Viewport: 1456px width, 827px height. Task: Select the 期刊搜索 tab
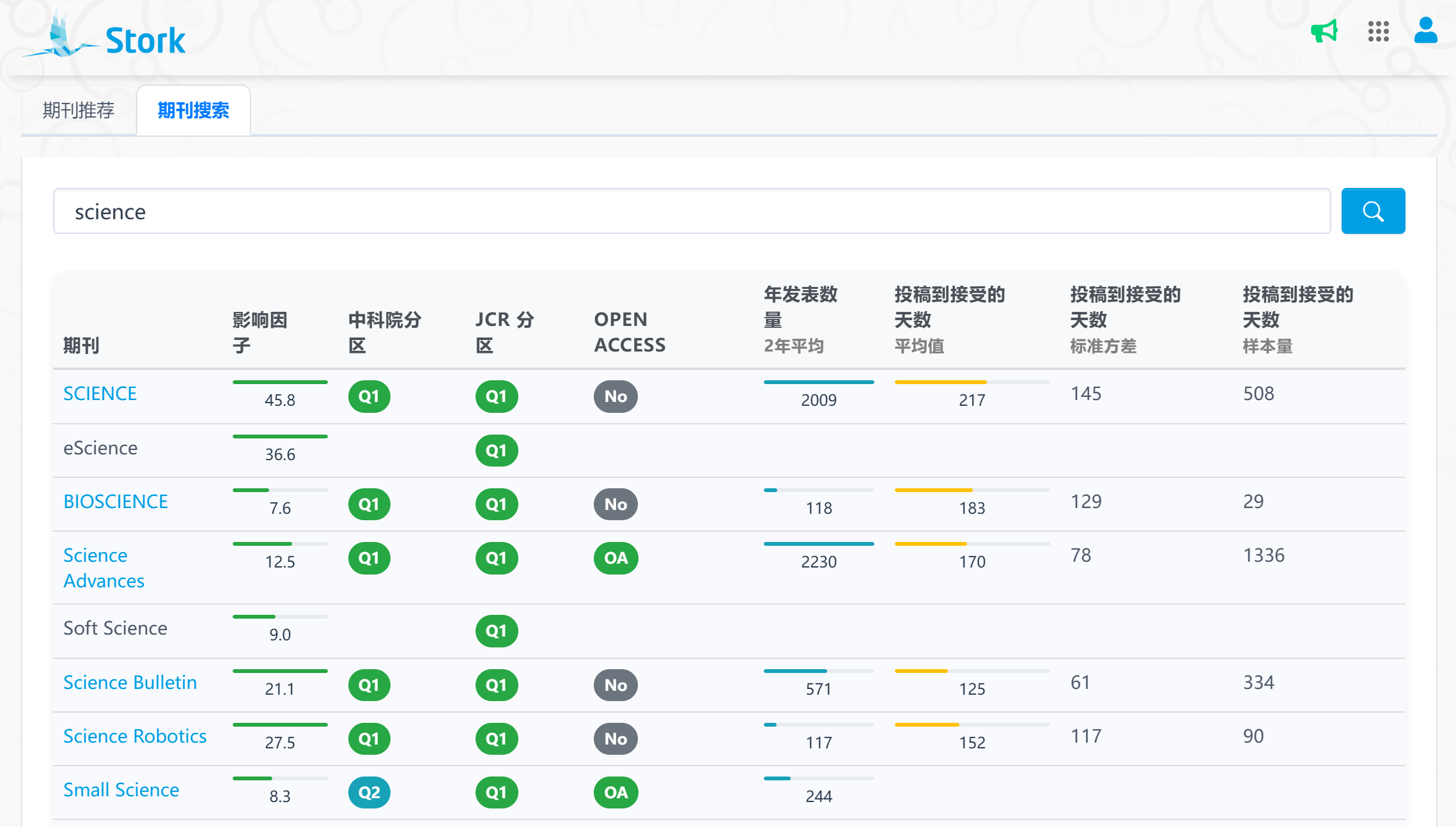tap(193, 111)
